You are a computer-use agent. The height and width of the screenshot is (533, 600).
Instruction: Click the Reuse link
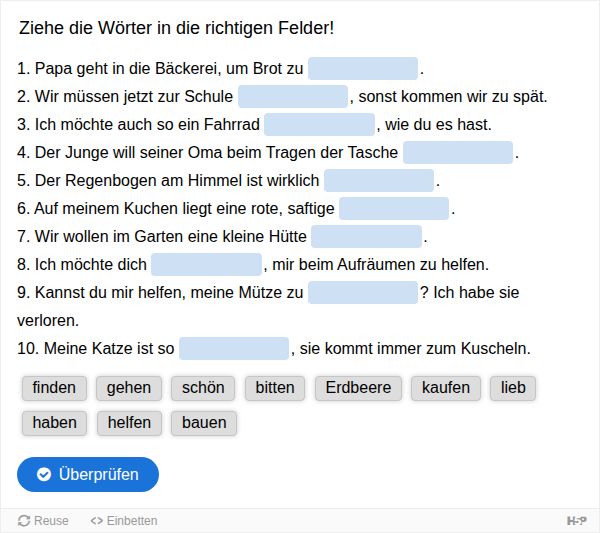(x=43, y=520)
